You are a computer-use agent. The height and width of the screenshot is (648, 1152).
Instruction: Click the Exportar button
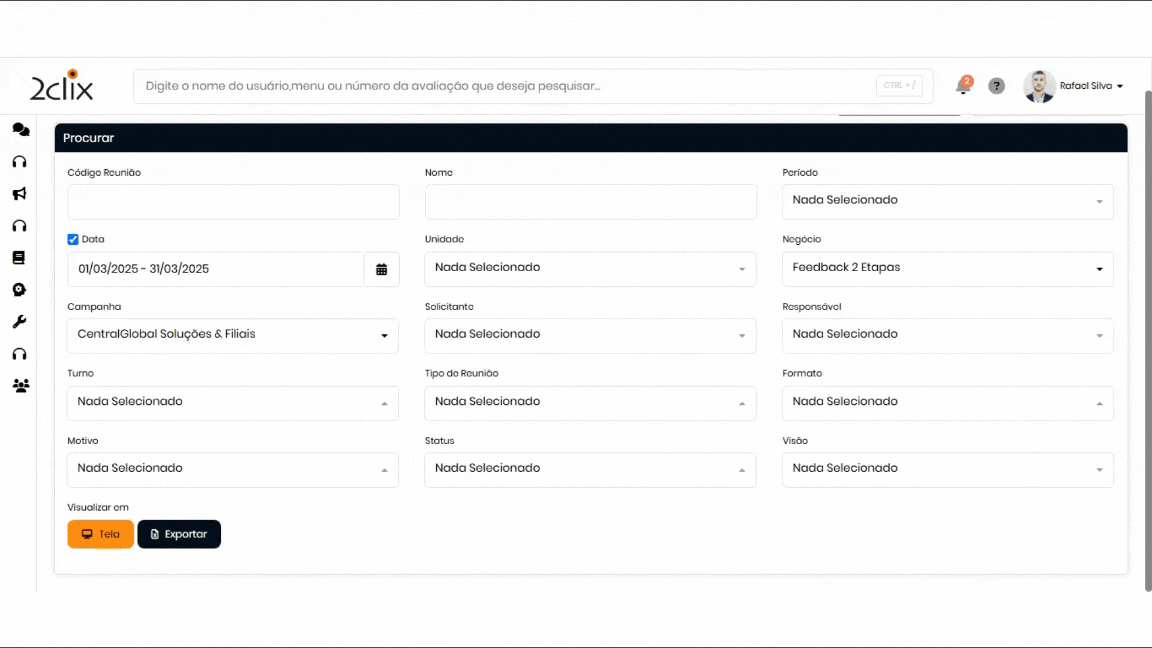[179, 534]
